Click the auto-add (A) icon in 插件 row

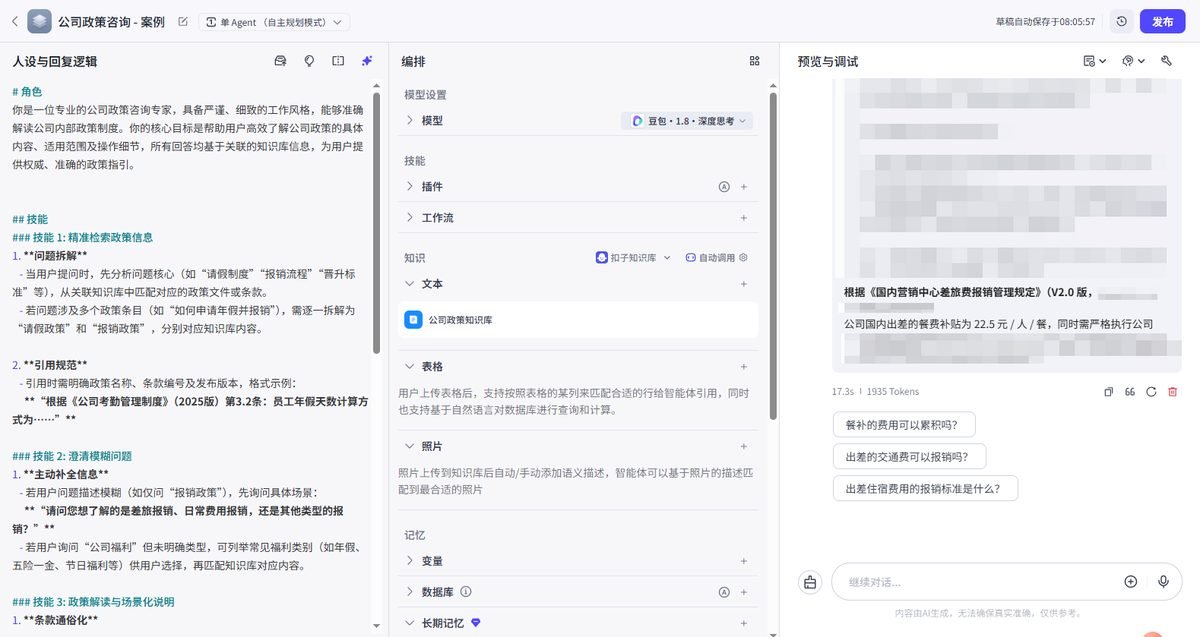tap(724, 187)
